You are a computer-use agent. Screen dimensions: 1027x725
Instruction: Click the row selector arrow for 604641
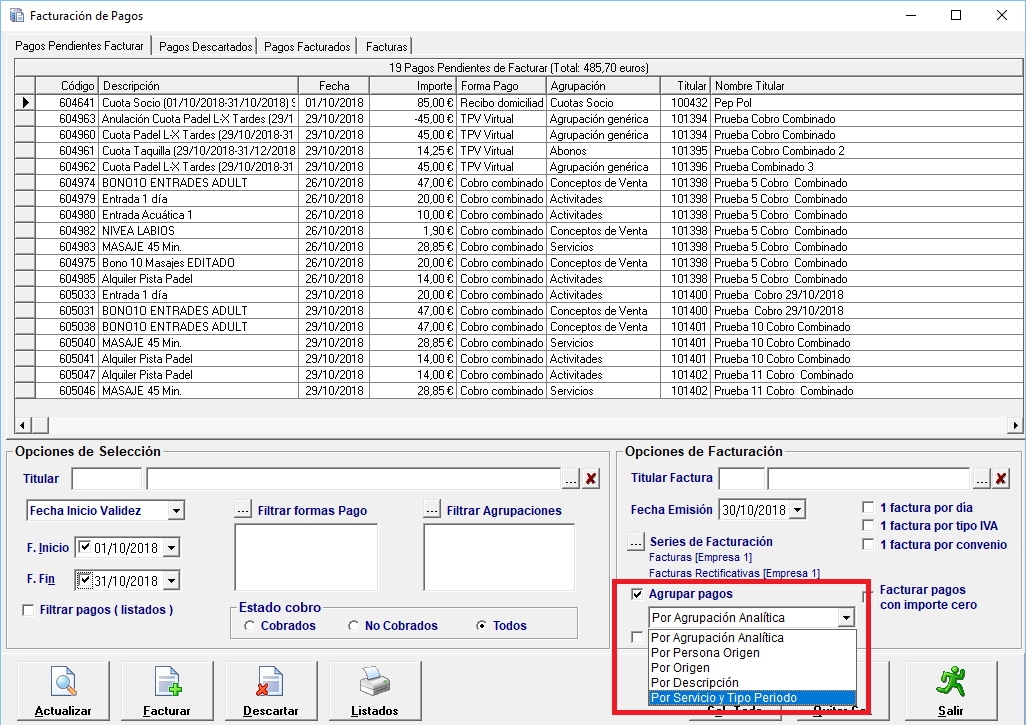coord(25,102)
